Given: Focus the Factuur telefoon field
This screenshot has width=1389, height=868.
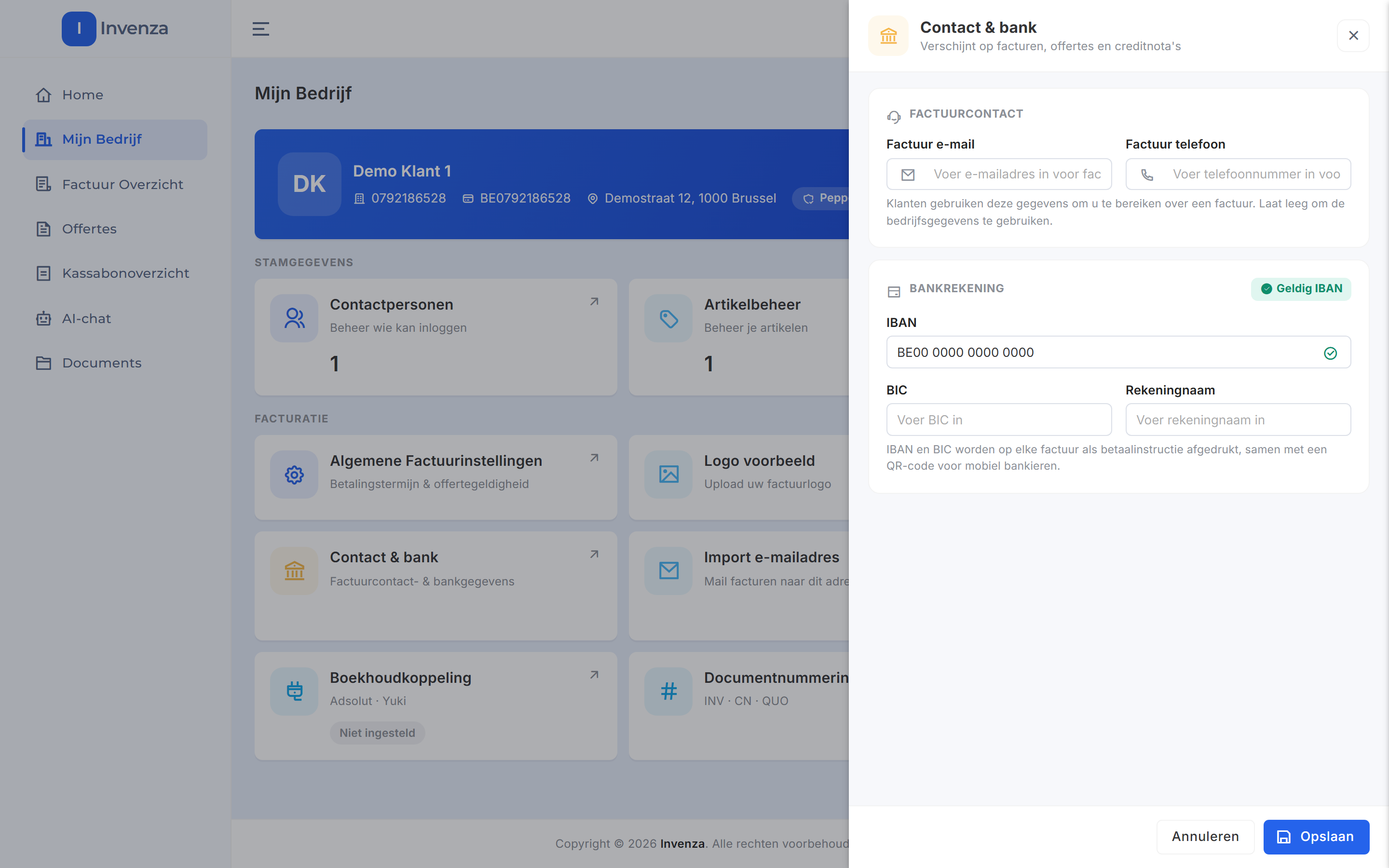Looking at the screenshot, I should point(1238,174).
